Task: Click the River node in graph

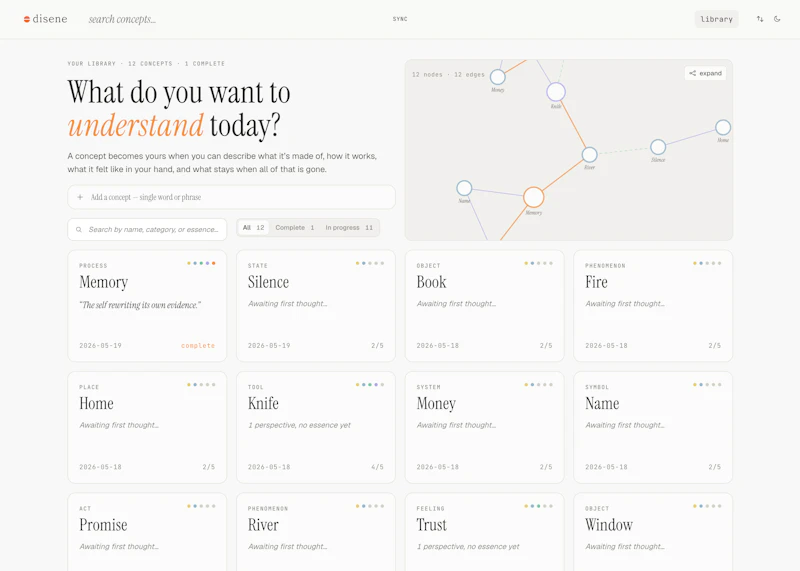Action: tap(589, 155)
